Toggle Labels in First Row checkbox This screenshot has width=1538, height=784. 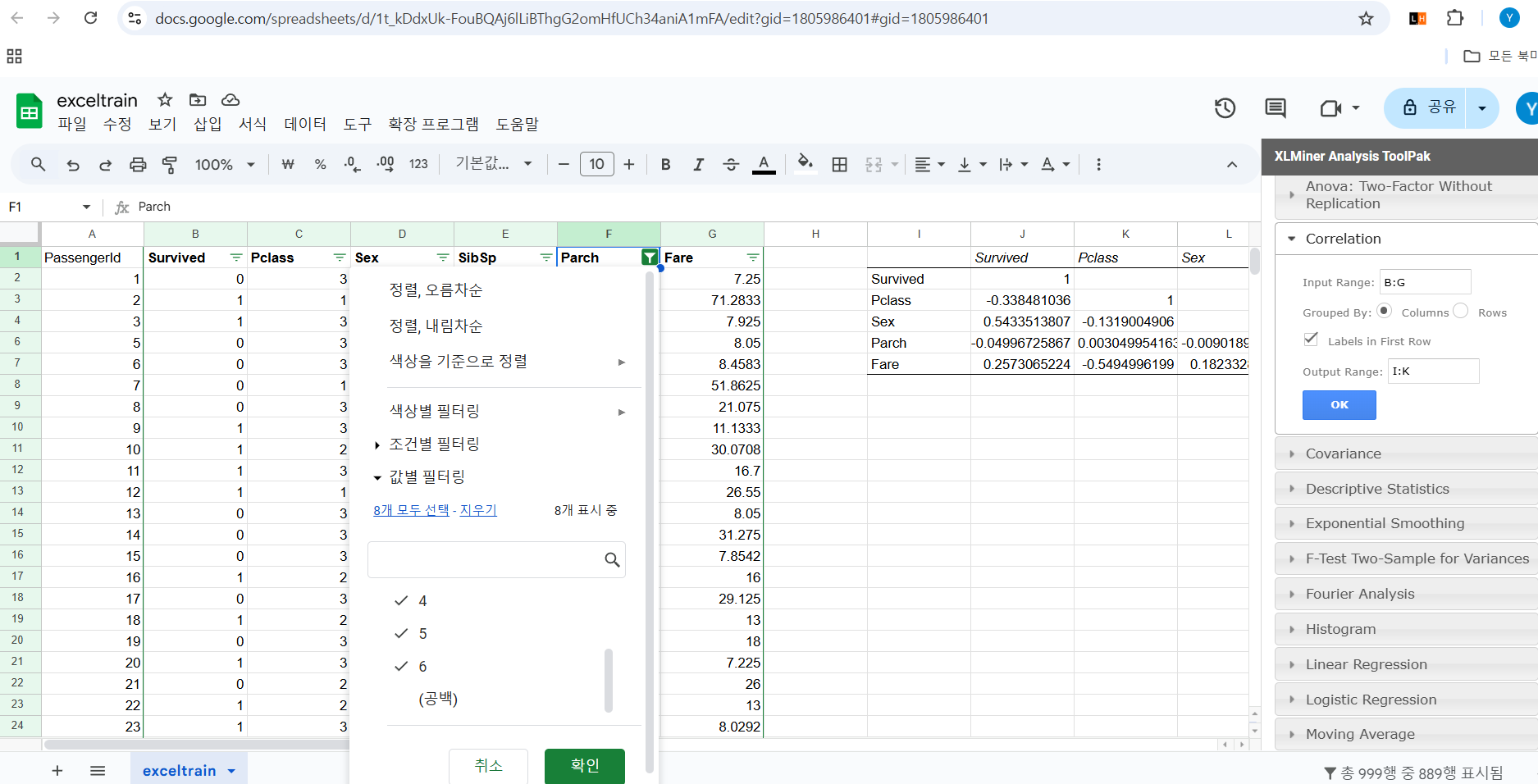click(1311, 340)
